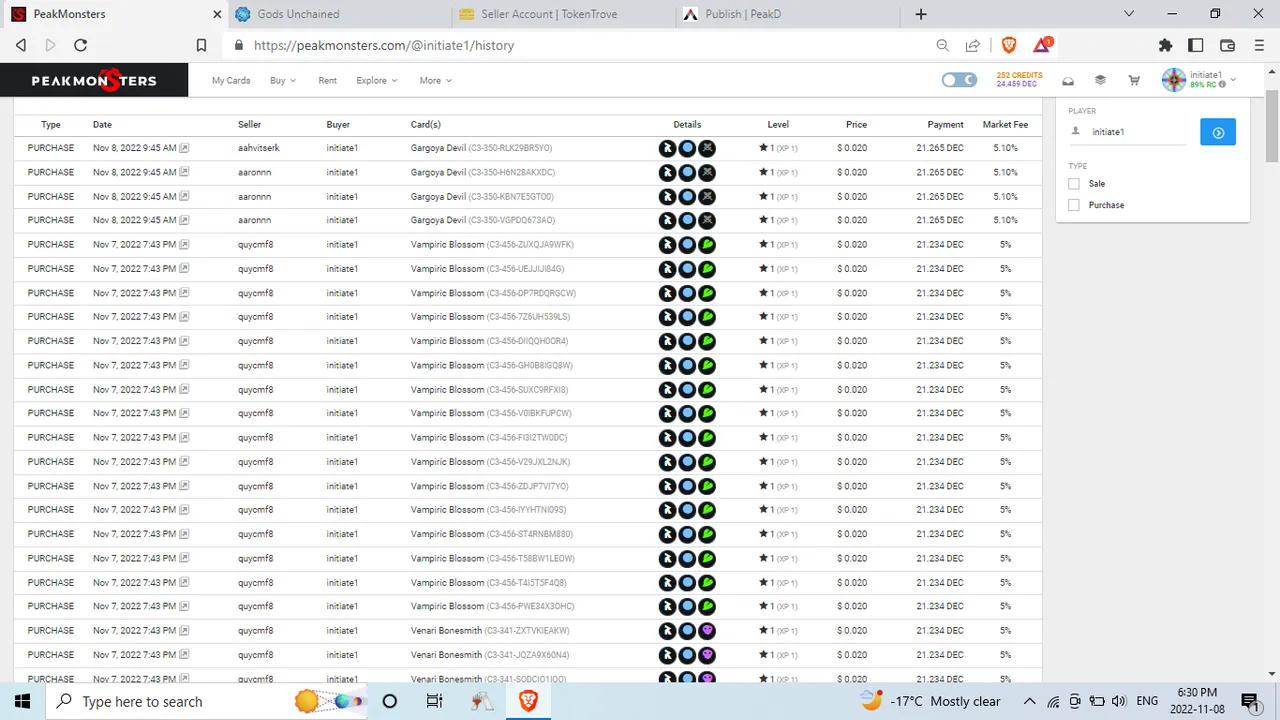
Task: Expand the Buy dropdown menu
Action: pos(283,81)
